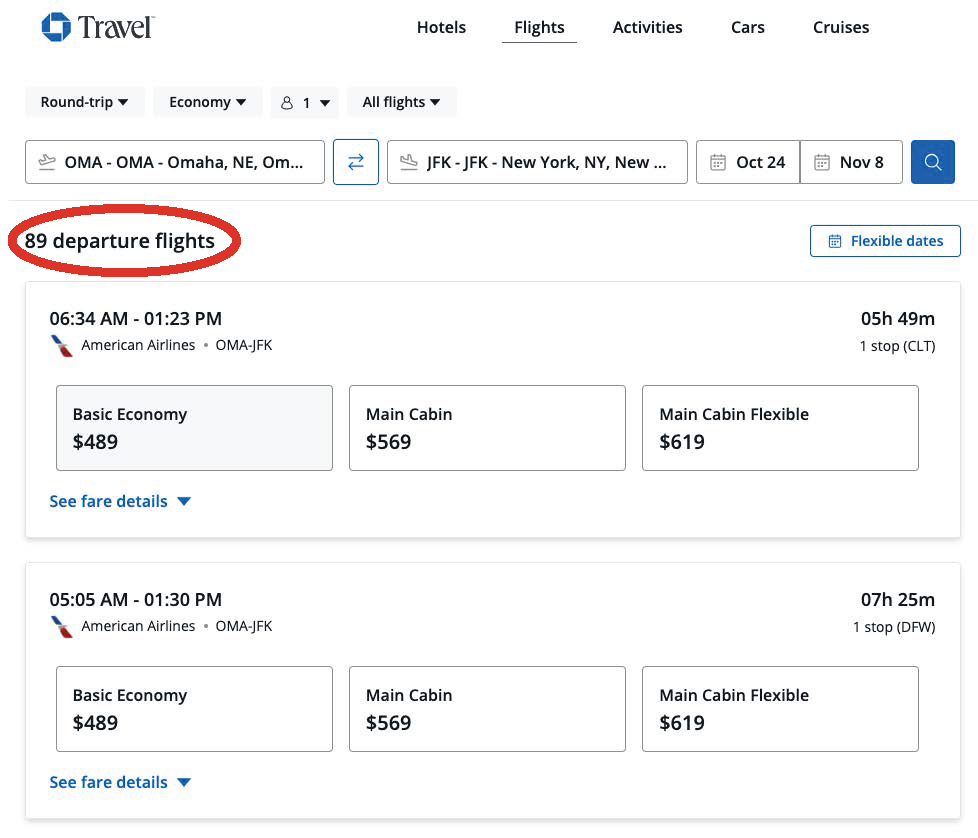
Task: Switch to the Hotels tab
Action: [x=442, y=27]
